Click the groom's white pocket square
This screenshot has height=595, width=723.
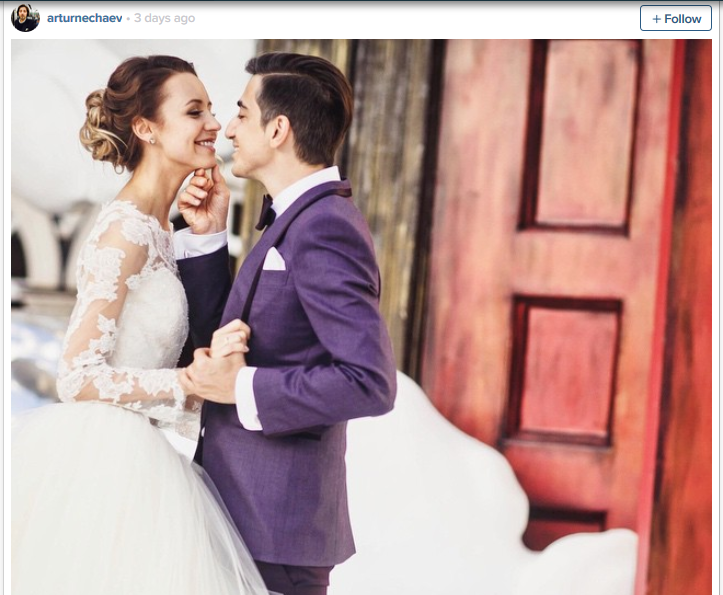274,259
